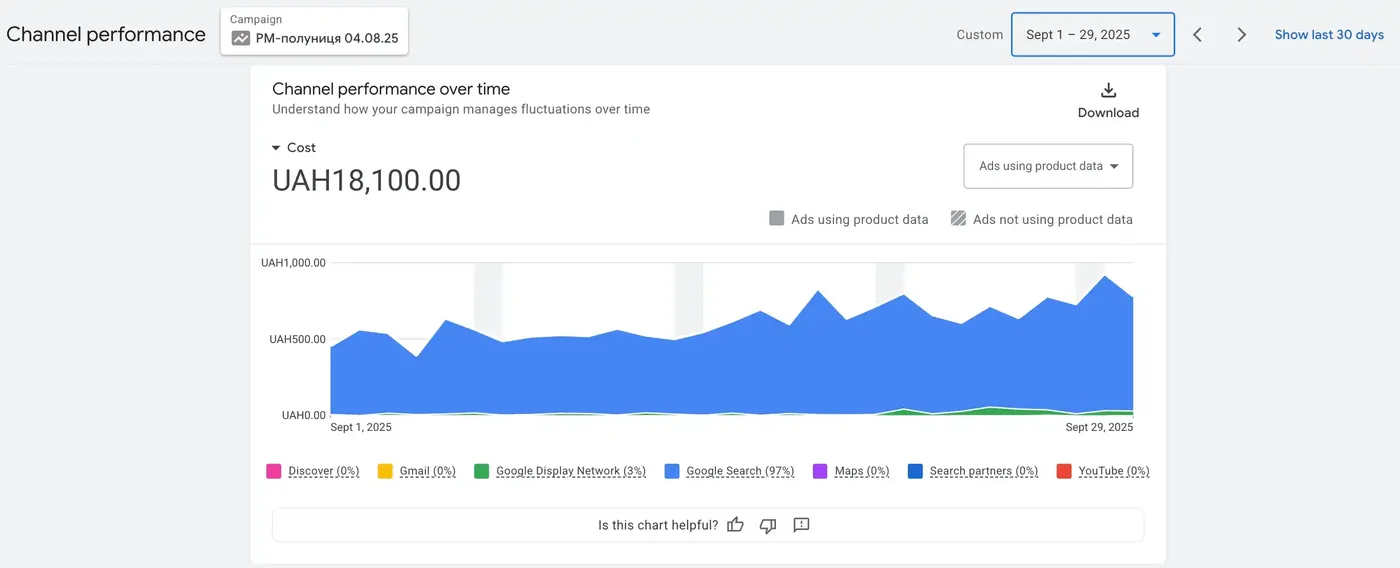The image size is (1400, 568).
Task: Expand the Ads using product data dropdown
Action: [1048, 166]
